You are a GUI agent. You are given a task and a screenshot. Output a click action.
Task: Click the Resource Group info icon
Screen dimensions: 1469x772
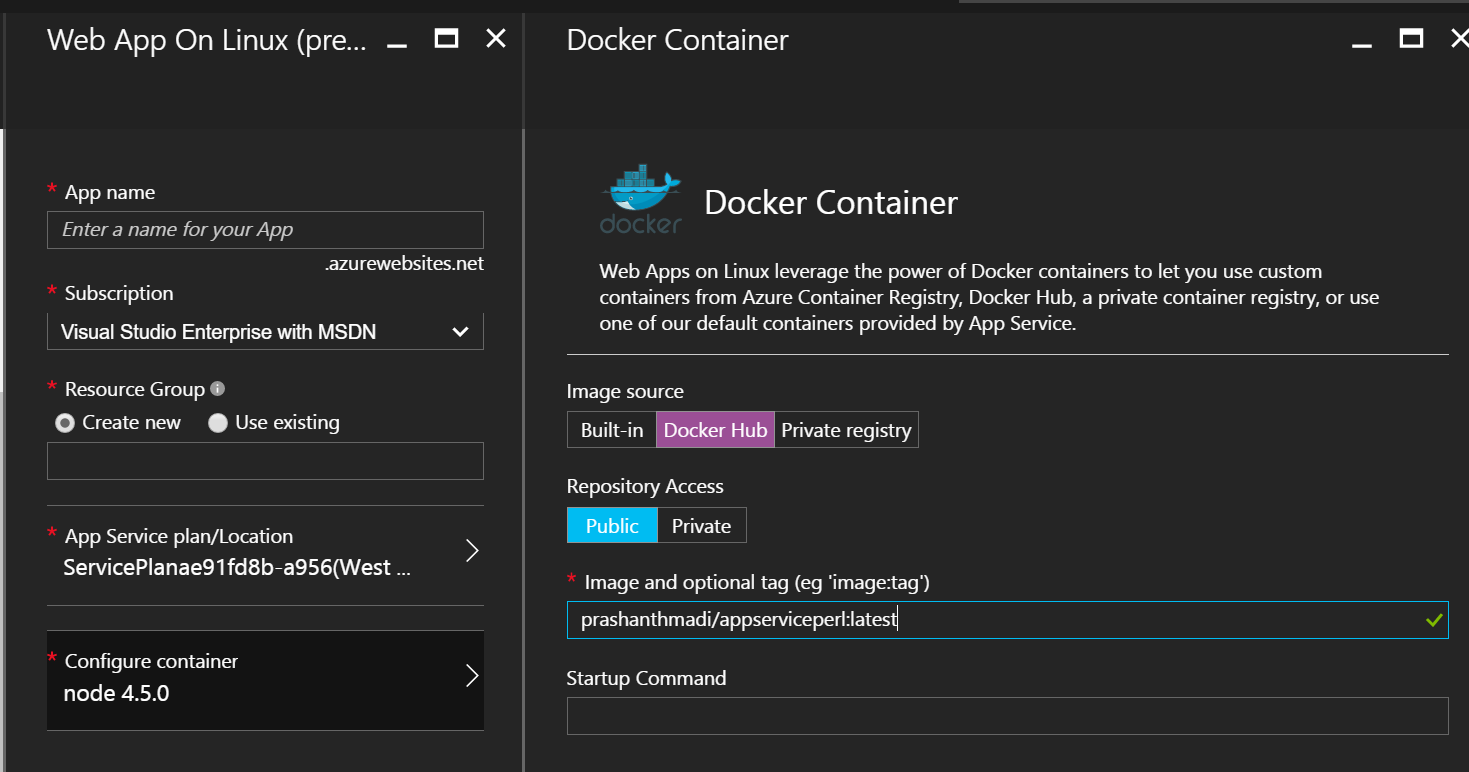218,388
